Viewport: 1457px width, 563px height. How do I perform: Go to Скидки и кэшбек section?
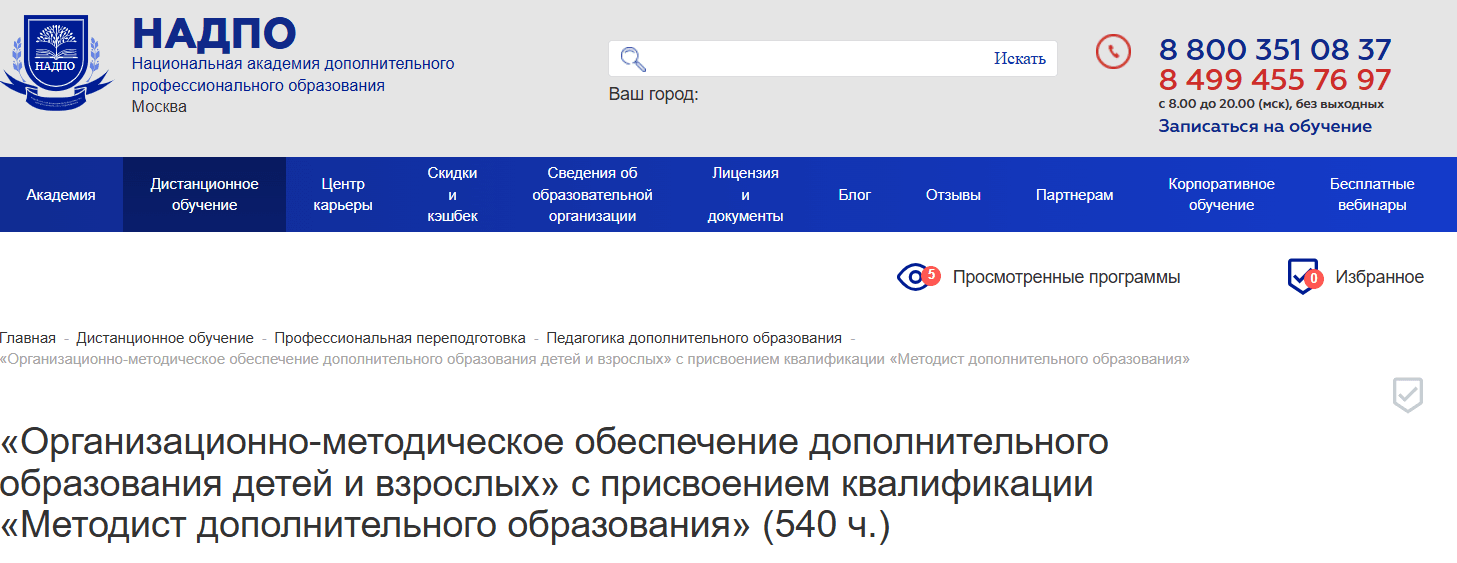(452, 195)
